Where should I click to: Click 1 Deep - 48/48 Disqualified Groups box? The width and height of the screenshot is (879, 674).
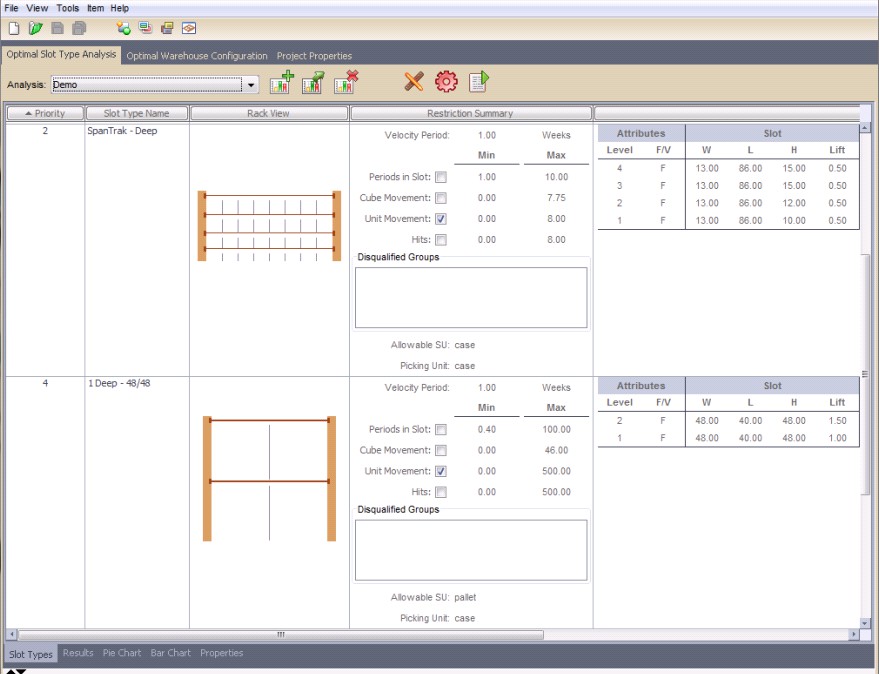click(471, 550)
